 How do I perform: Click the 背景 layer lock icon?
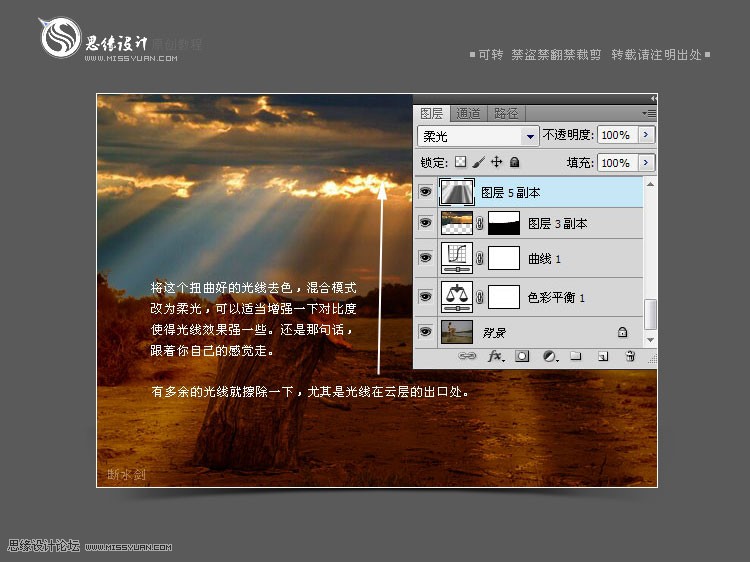622,332
